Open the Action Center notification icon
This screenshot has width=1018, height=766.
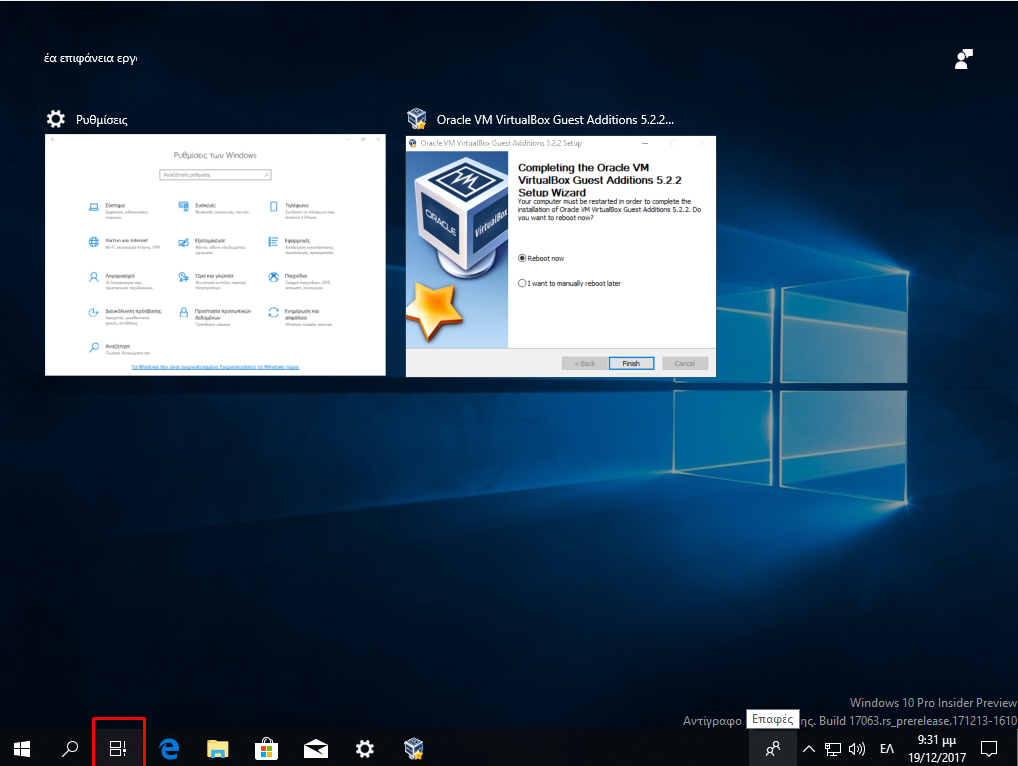click(989, 749)
